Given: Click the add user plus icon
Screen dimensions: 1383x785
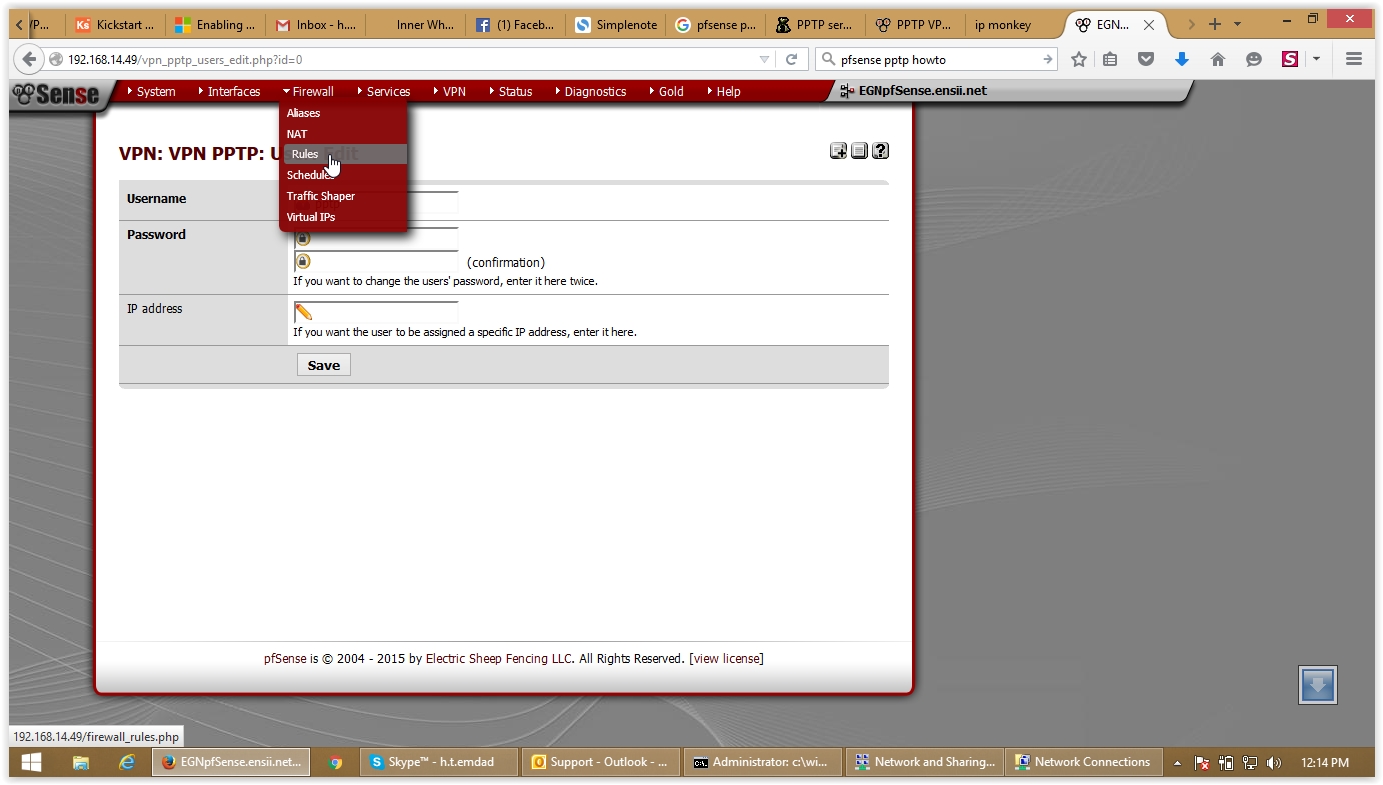Looking at the screenshot, I should tap(838, 151).
